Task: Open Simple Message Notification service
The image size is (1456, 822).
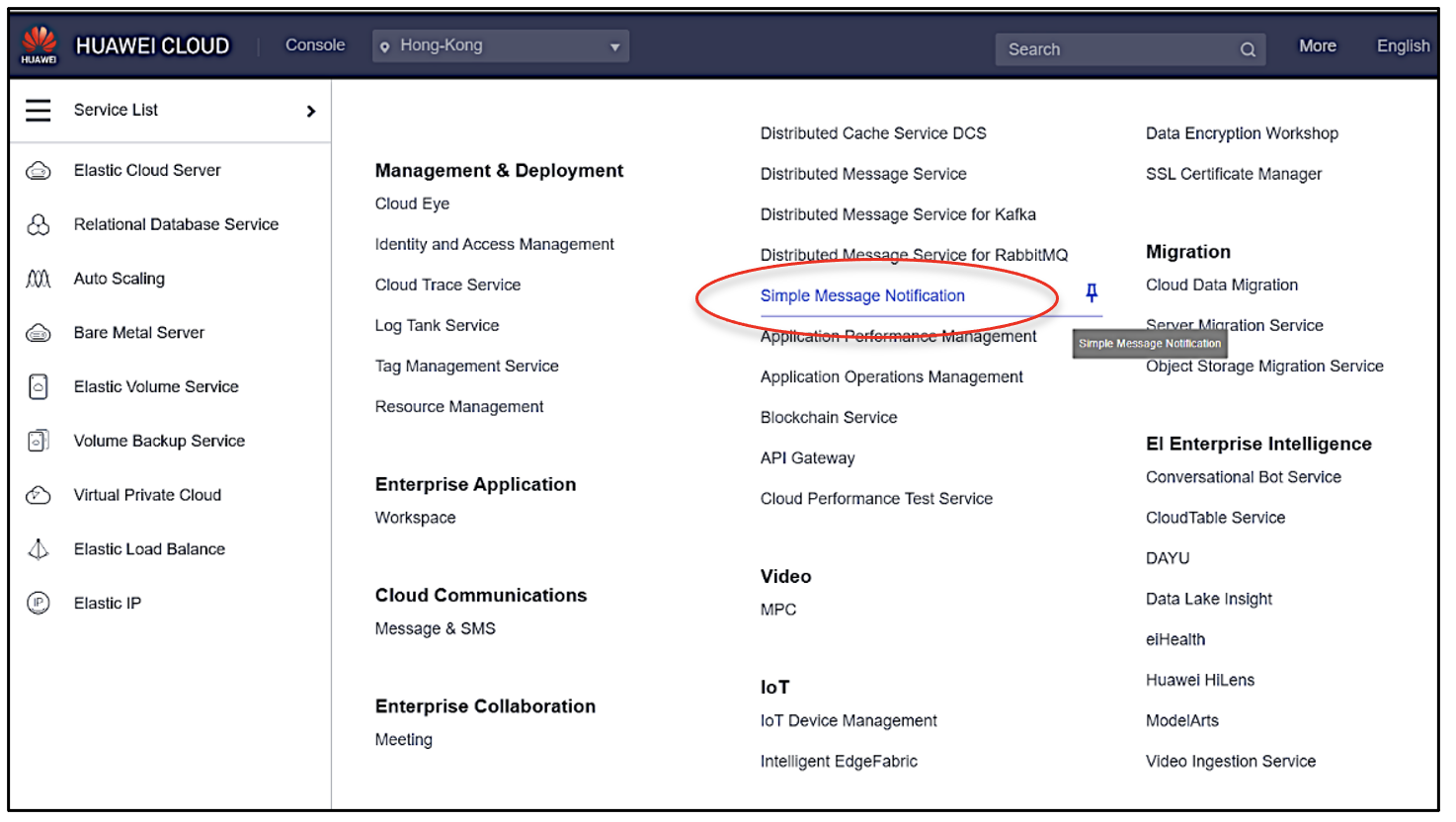Action: pyautogui.click(x=862, y=295)
